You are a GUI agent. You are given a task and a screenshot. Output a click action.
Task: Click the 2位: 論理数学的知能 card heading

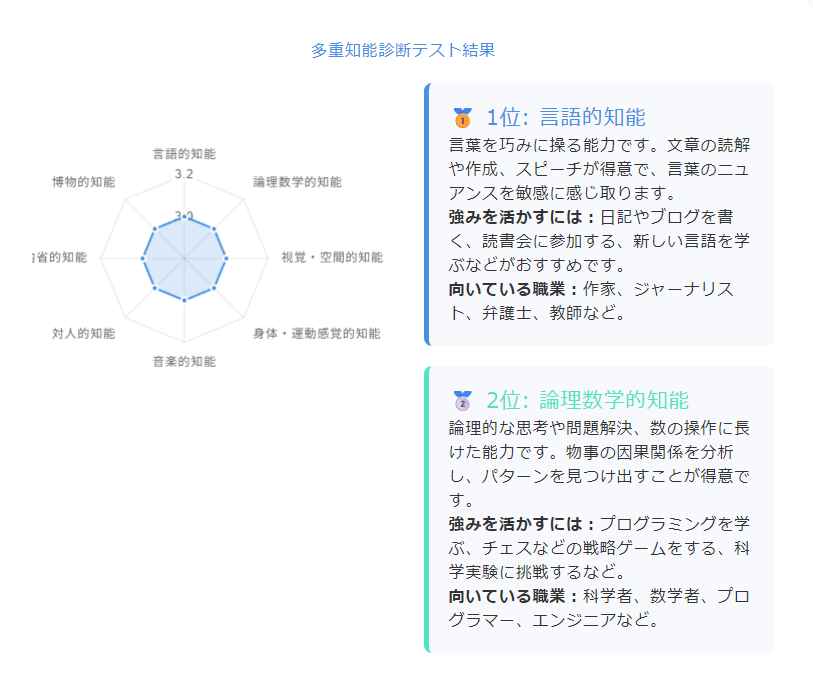click(x=587, y=401)
